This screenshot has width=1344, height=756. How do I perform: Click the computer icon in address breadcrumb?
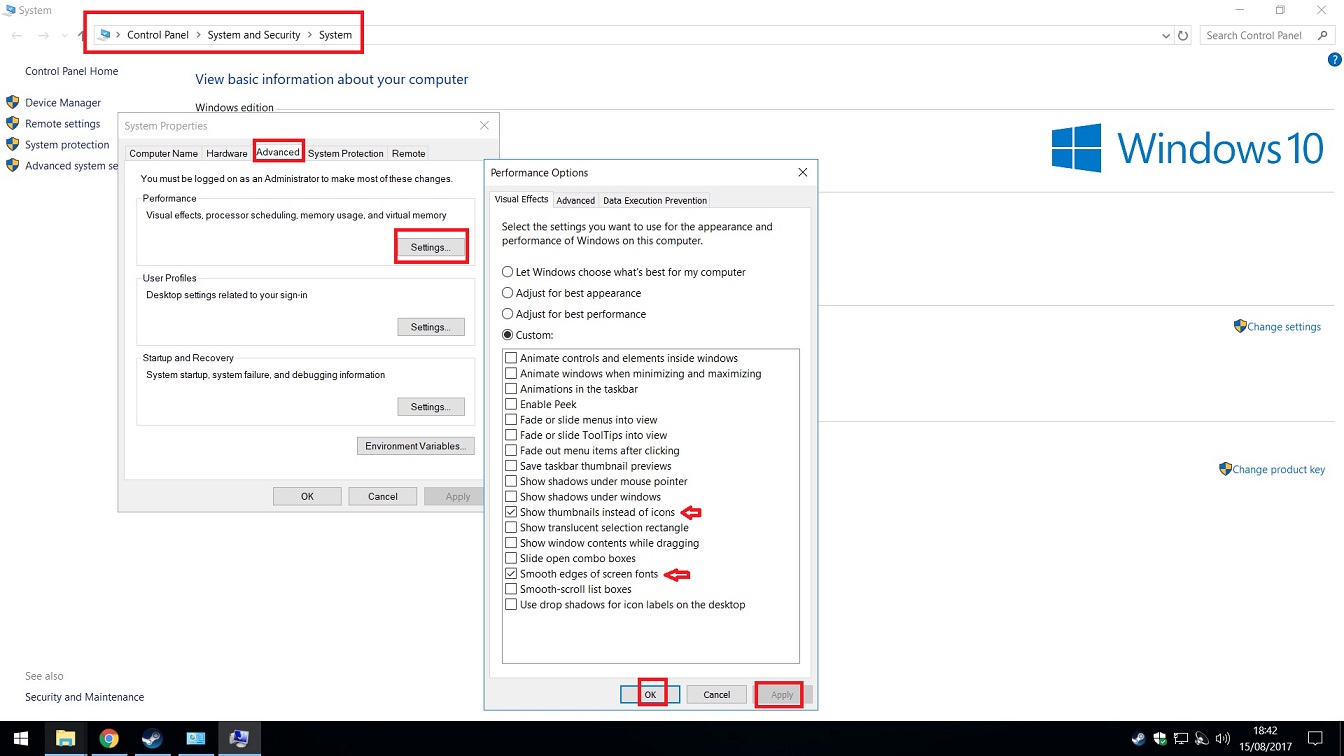pyautogui.click(x=105, y=35)
